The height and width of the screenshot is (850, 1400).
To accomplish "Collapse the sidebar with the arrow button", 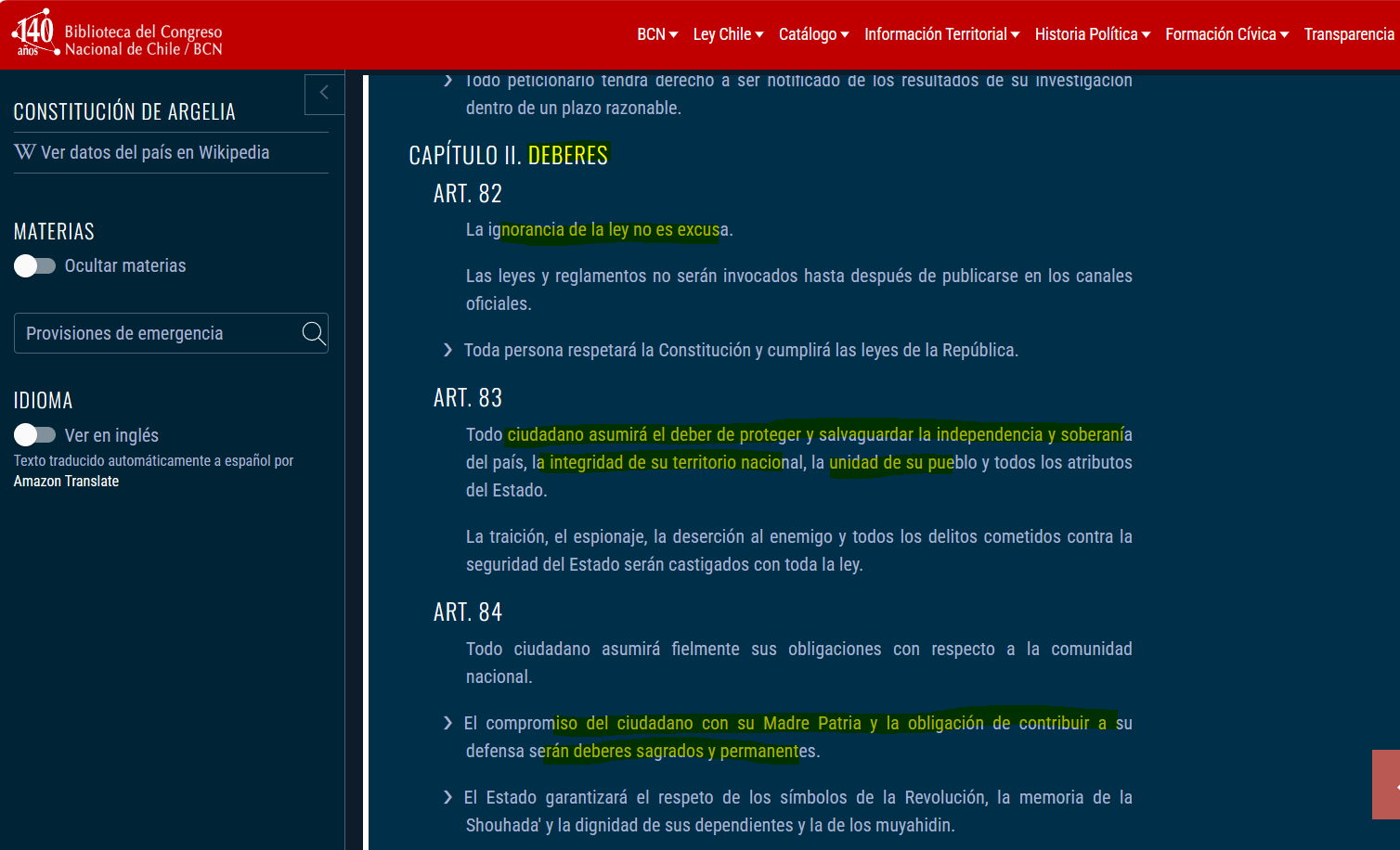I will [x=324, y=93].
